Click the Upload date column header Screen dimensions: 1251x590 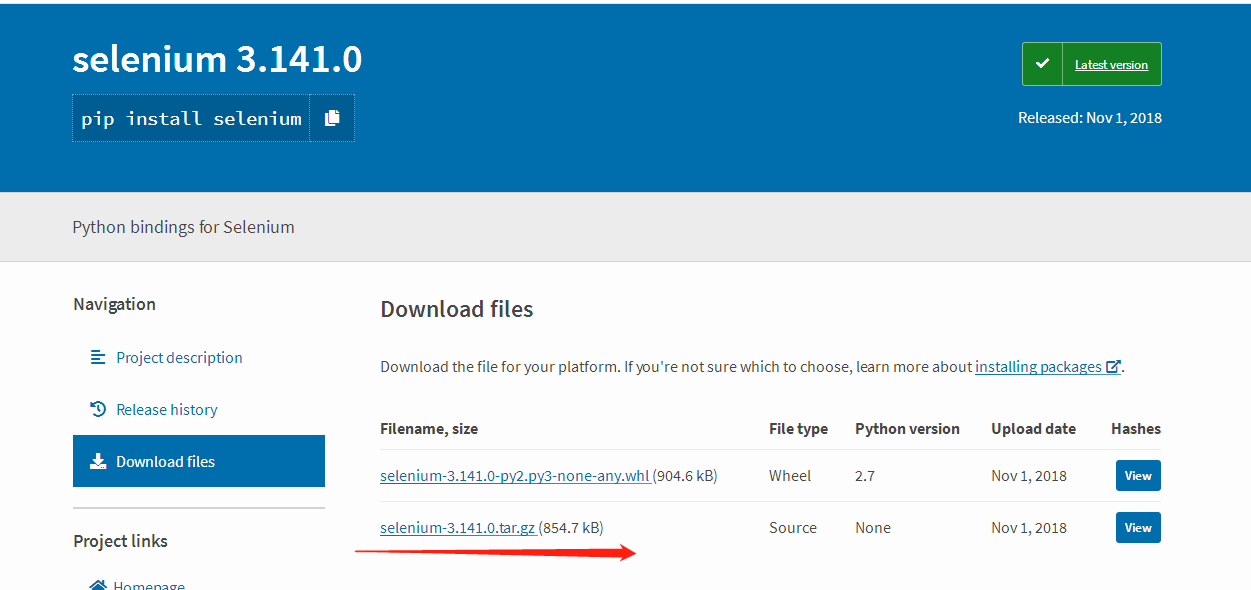tap(1033, 429)
